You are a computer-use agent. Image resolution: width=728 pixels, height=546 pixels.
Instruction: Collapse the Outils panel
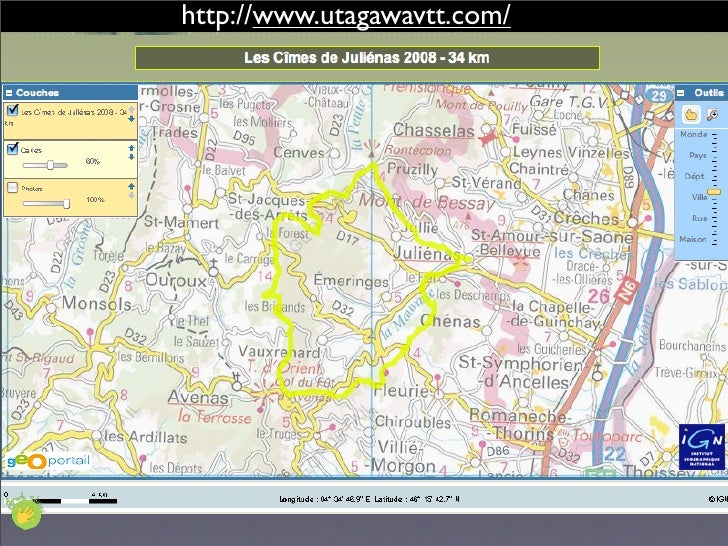pyautogui.click(x=681, y=93)
